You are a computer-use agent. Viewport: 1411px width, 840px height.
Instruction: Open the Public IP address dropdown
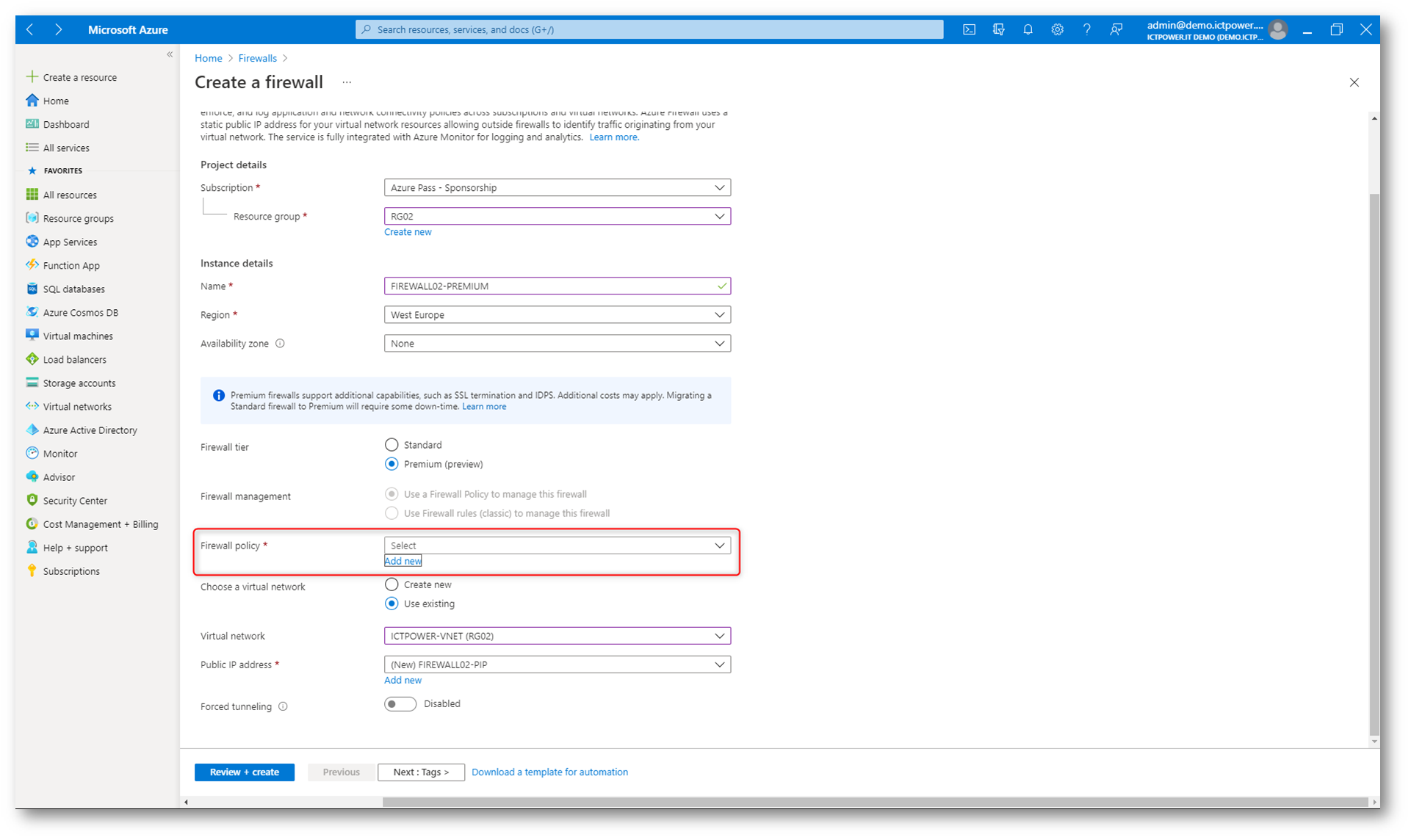[x=557, y=665]
